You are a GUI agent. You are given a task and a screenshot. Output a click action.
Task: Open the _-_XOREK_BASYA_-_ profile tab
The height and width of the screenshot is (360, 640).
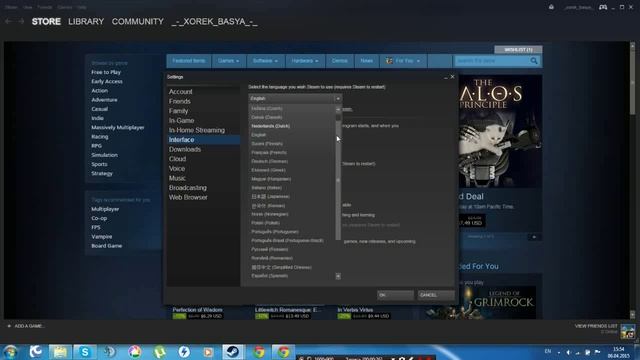(215, 22)
